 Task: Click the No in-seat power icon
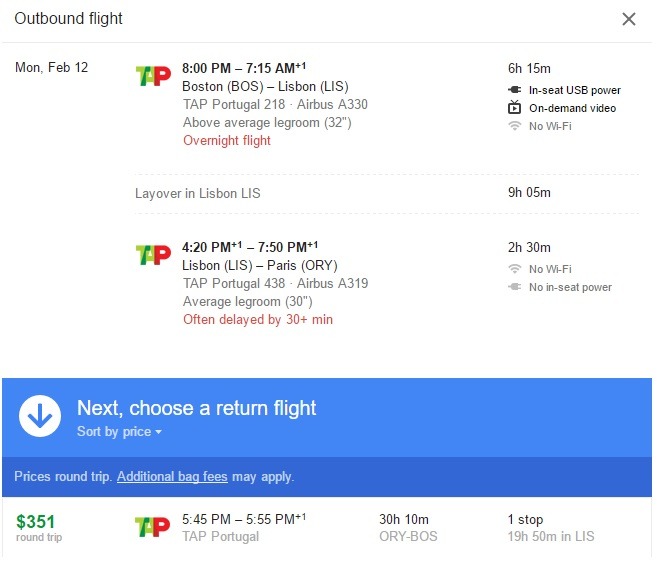pos(515,287)
